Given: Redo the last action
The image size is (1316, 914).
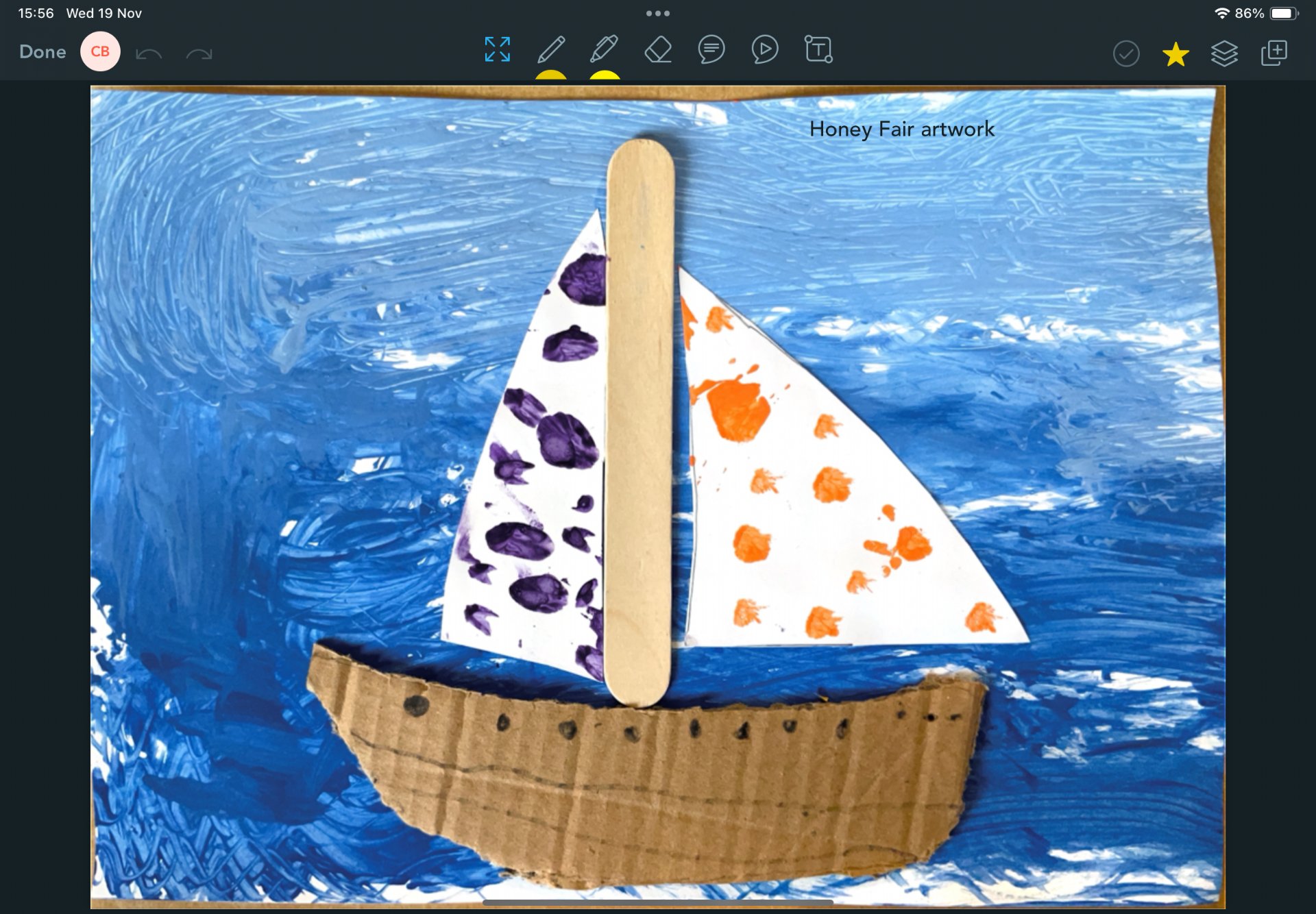Looking at the screenshot, I should (x=199, y=53).
